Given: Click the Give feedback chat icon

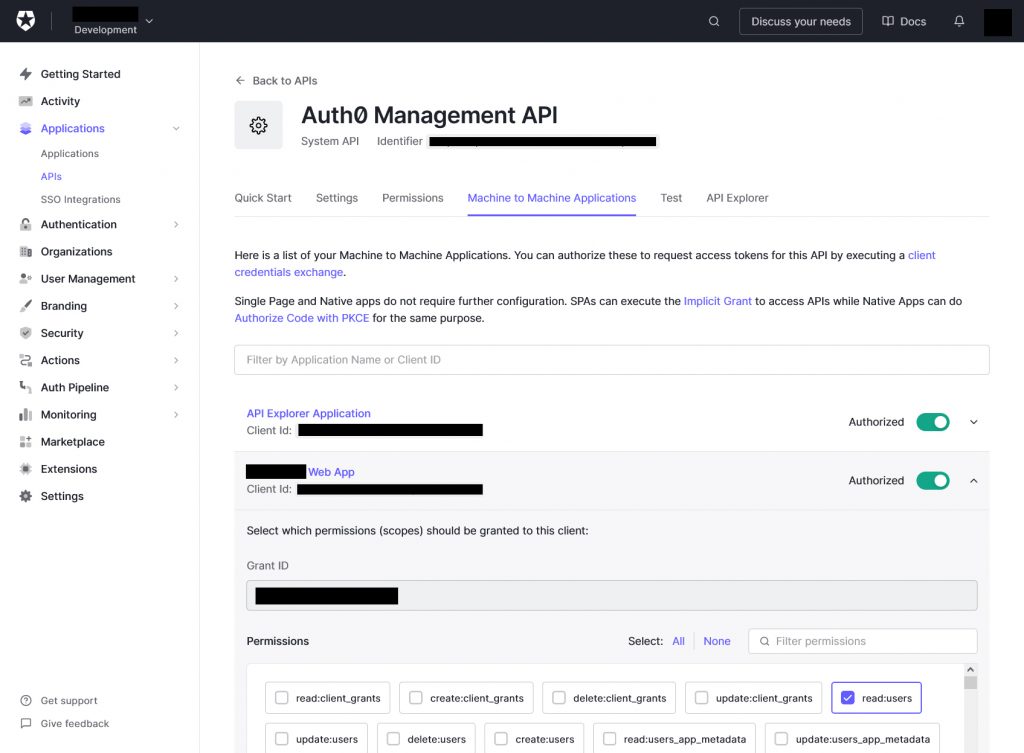Looking at the screenshot, I should click(26, 724).
